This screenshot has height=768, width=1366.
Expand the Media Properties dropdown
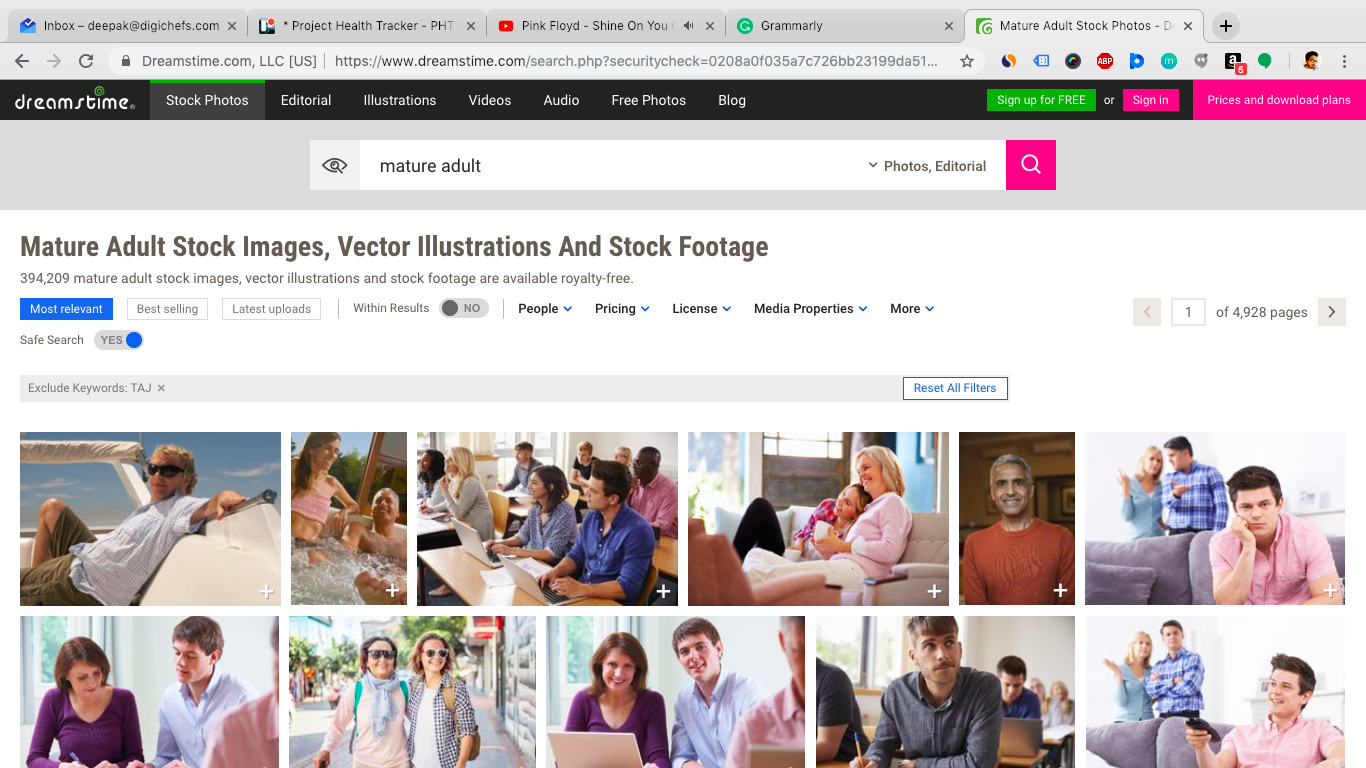(x=810, y=309)
